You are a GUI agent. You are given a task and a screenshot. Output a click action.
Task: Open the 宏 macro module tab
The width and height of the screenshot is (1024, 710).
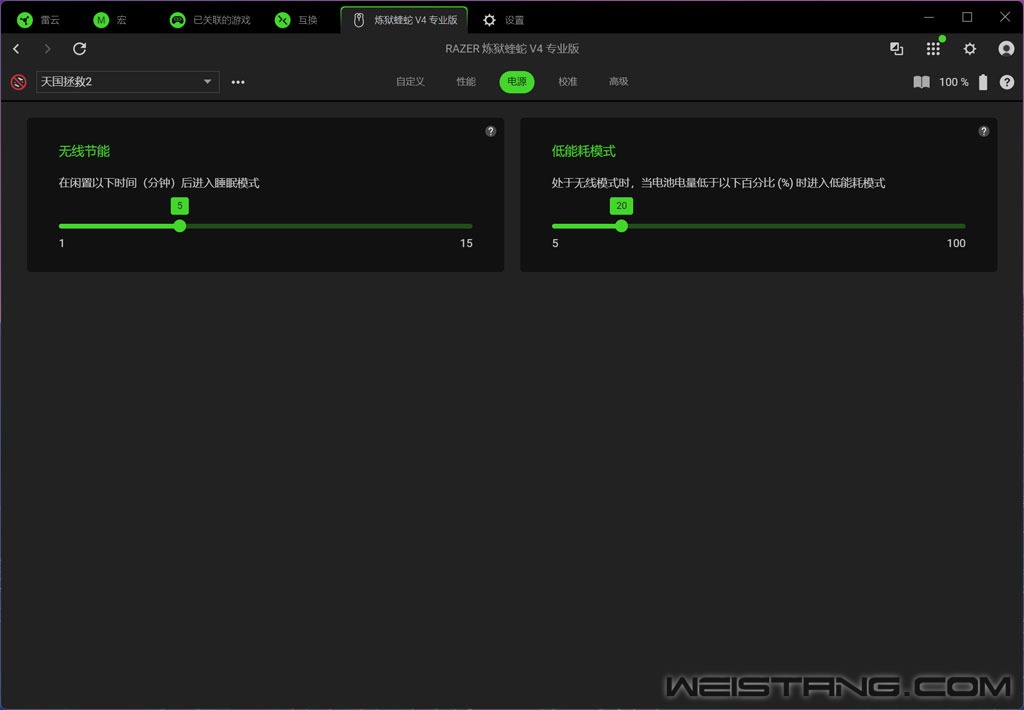point(110,20)
